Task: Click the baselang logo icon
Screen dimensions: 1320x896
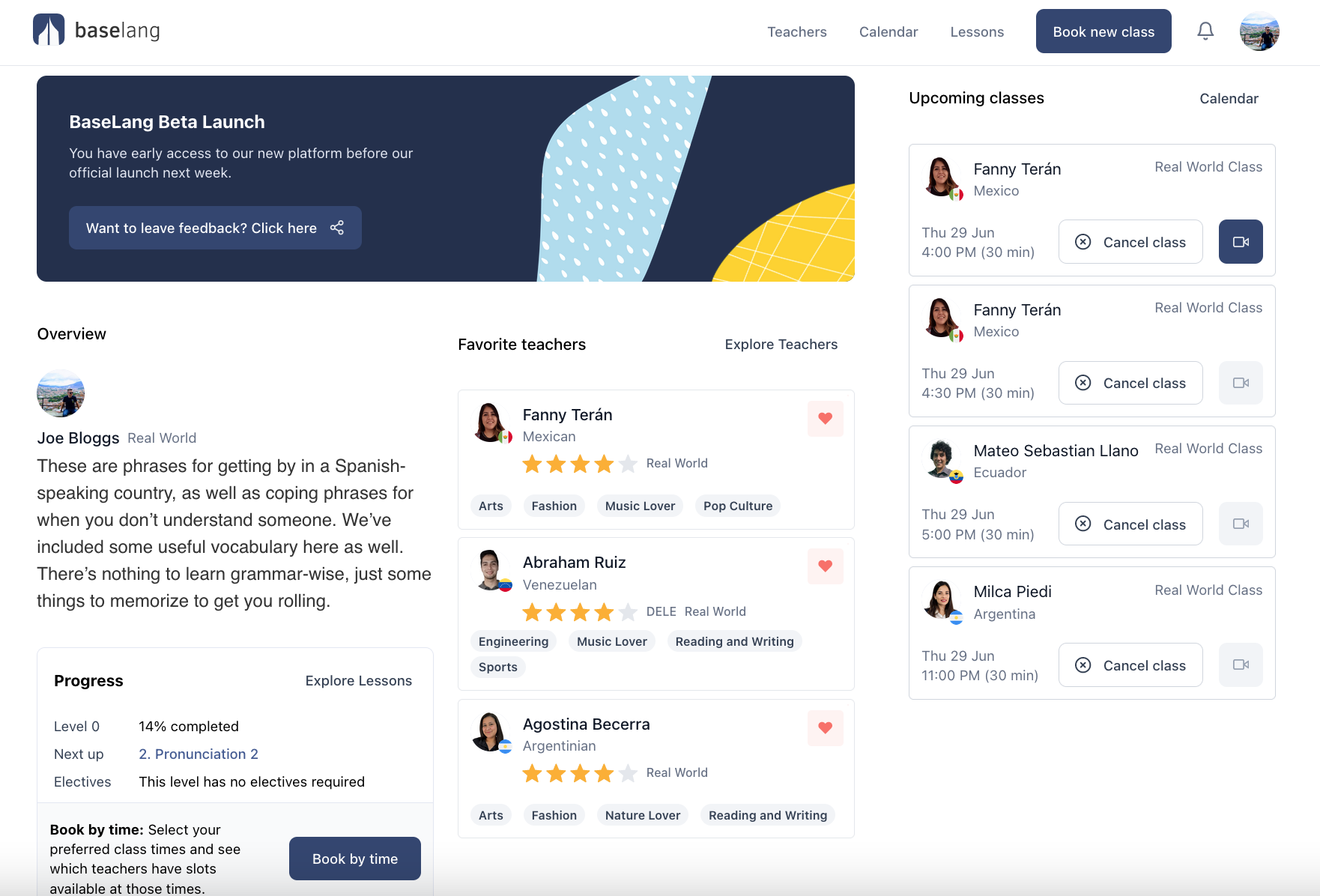Action: pos(49,30)
